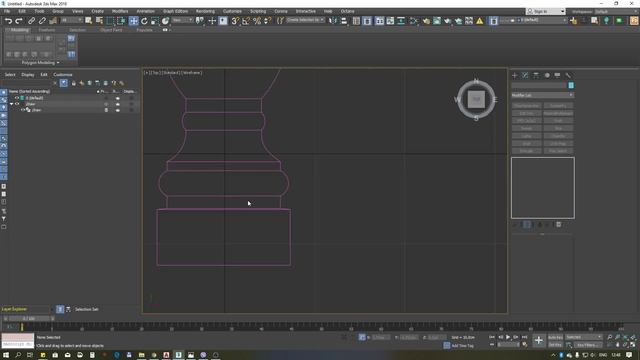Open the Display tab in Command Panel

pos(557,76)
